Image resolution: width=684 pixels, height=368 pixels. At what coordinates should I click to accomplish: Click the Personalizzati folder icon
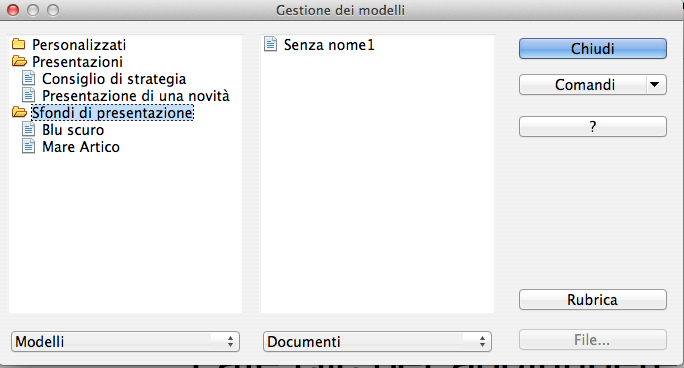[x=19, y=44]
